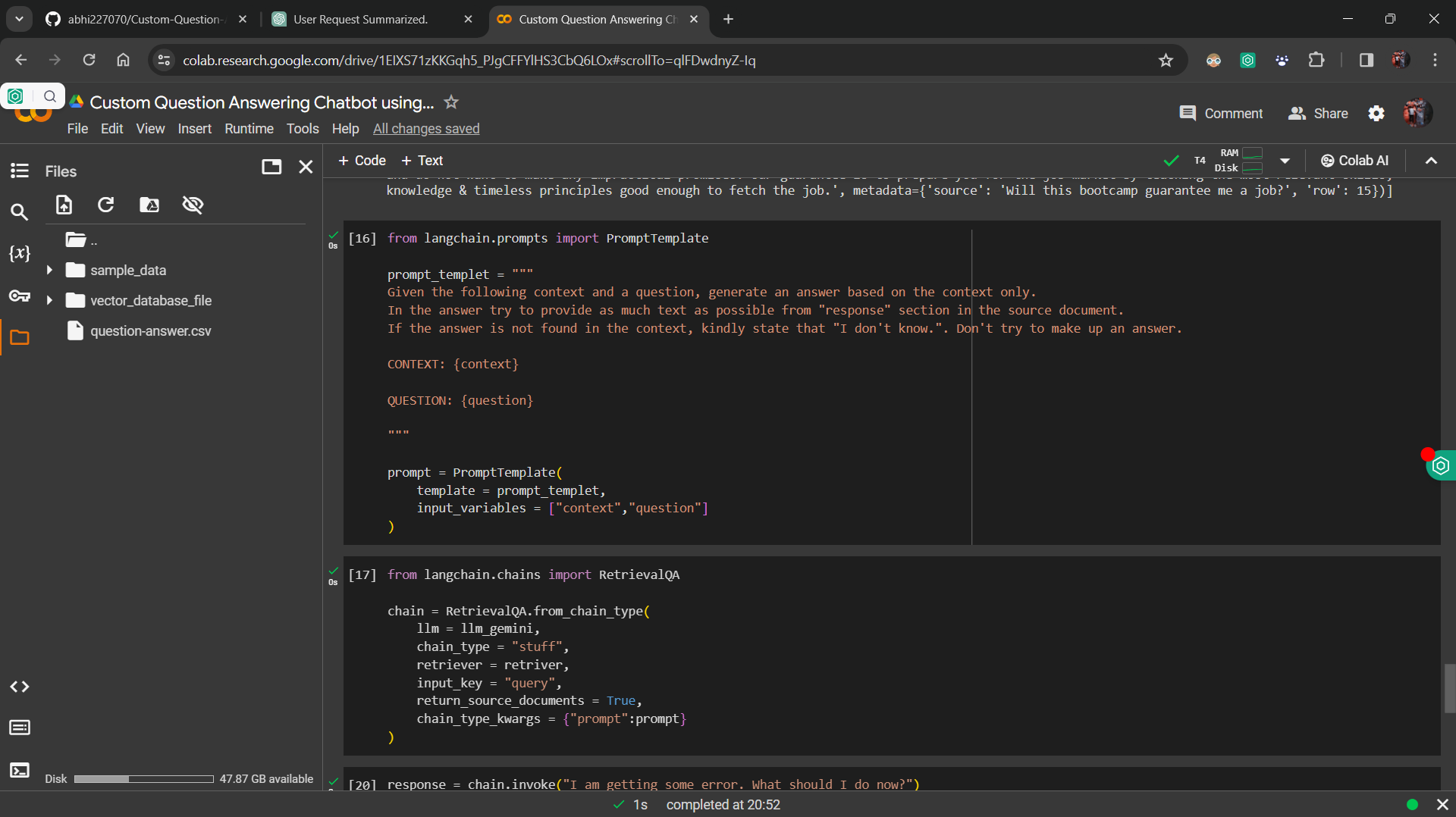
Task: Open the Secrets key icon in sidebar
Action: coord(20,296)
